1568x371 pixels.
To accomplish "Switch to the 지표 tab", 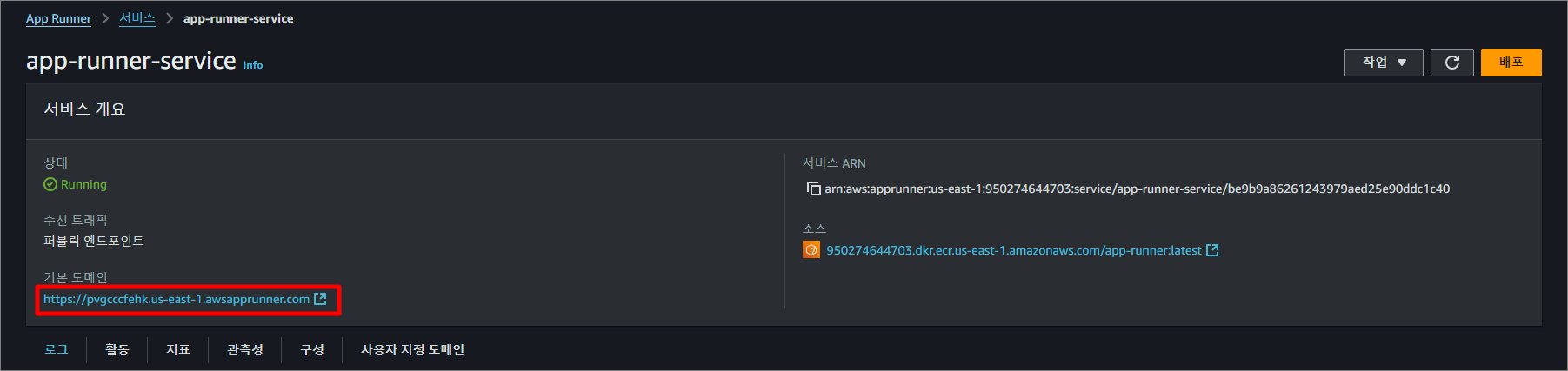I will tap(178, 349).
